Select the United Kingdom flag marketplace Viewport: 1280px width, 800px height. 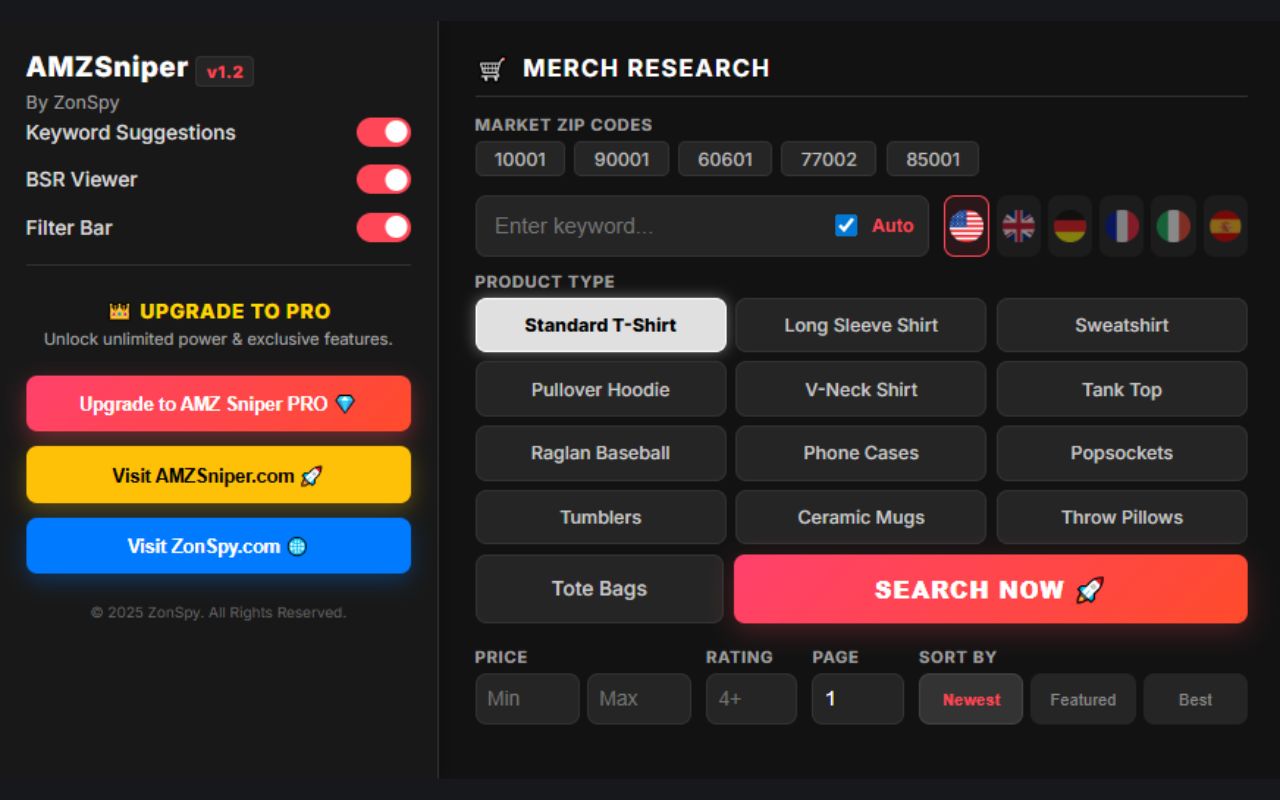click(1018, 226)
